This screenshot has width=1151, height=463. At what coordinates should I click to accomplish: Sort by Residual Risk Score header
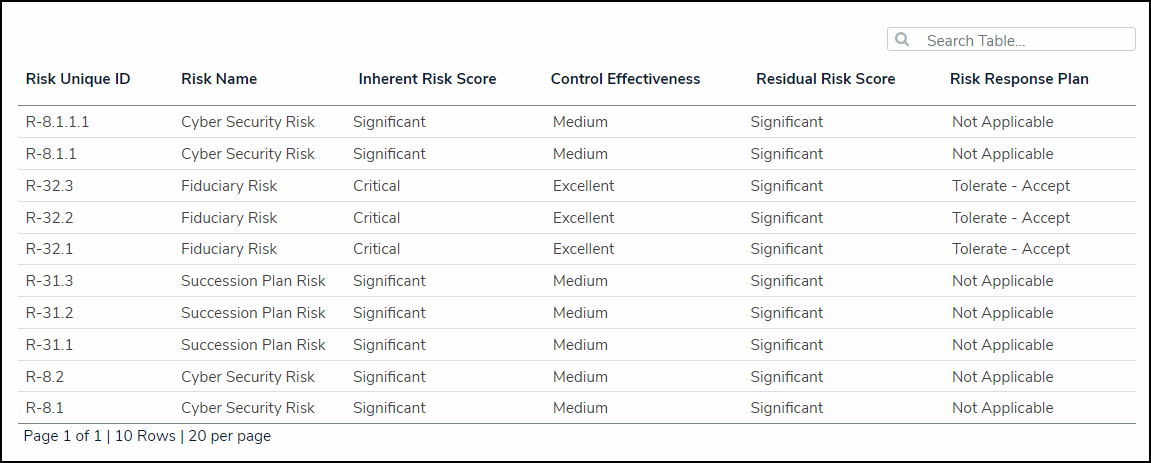coord(825,79)
